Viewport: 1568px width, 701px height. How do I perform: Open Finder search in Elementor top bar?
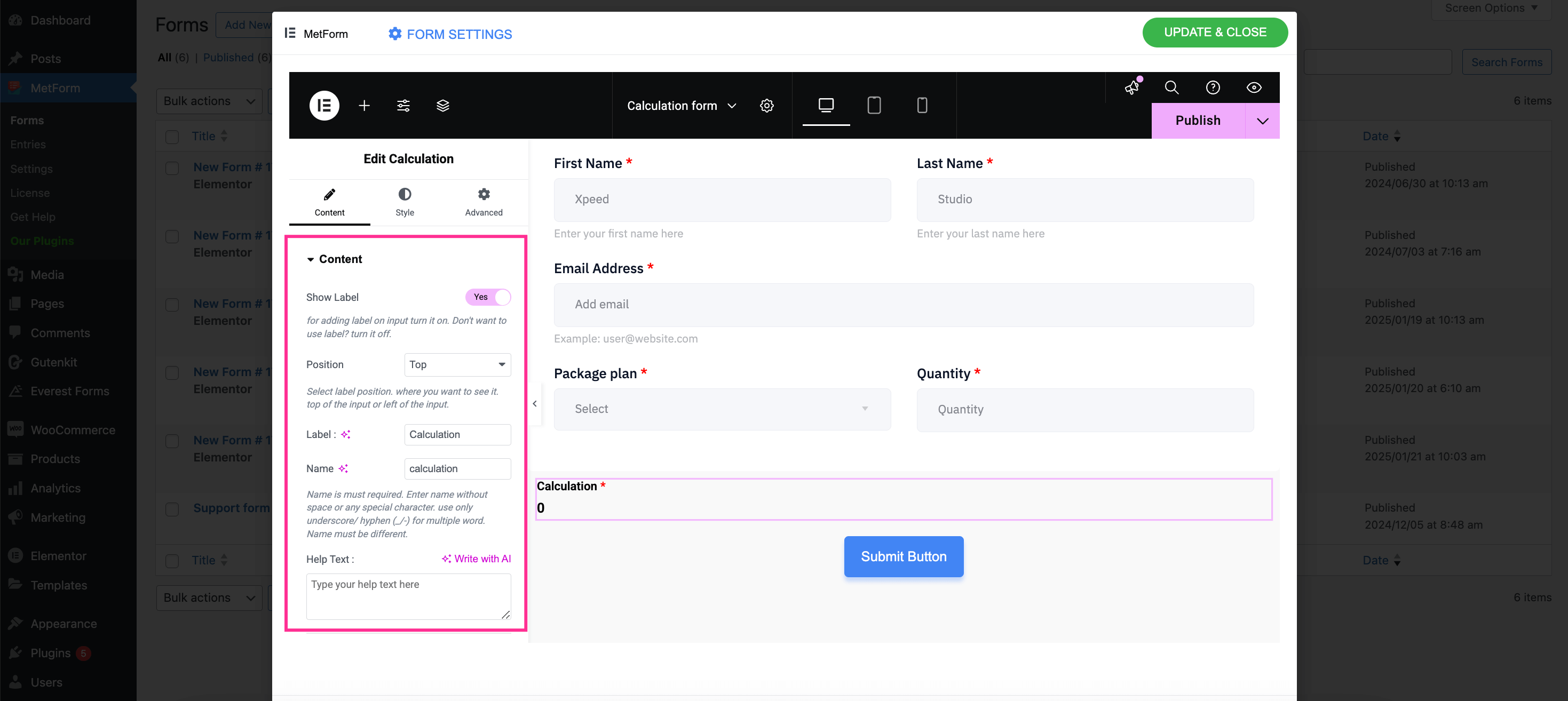pyautogui.click(x=1172, y=87)
